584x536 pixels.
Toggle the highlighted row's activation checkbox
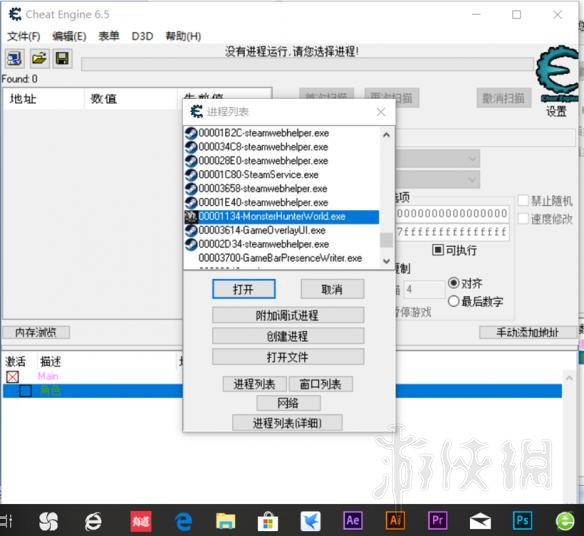25,391
